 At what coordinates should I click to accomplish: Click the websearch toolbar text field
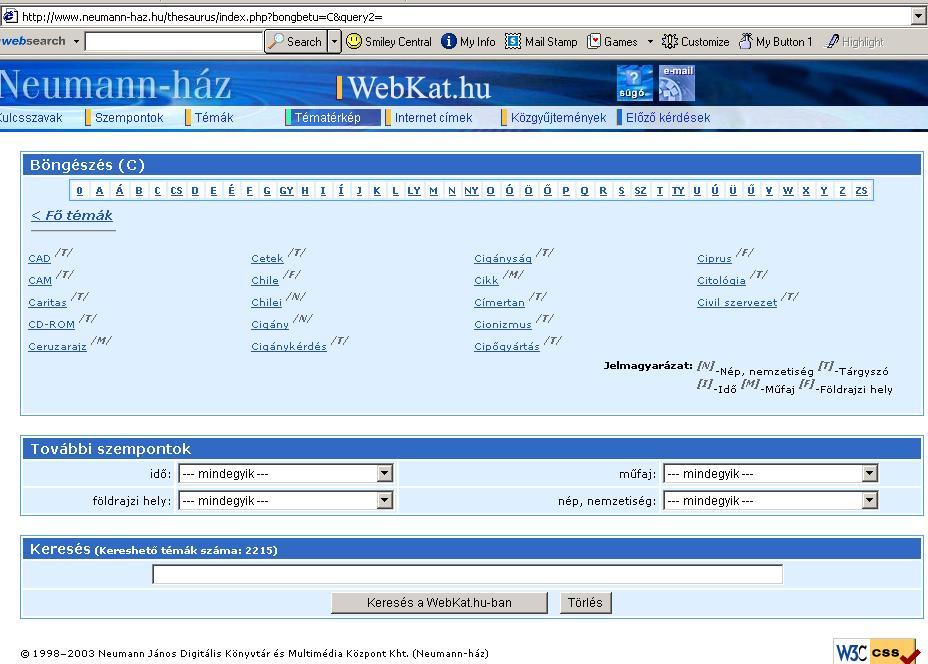(x=173, y=41)
